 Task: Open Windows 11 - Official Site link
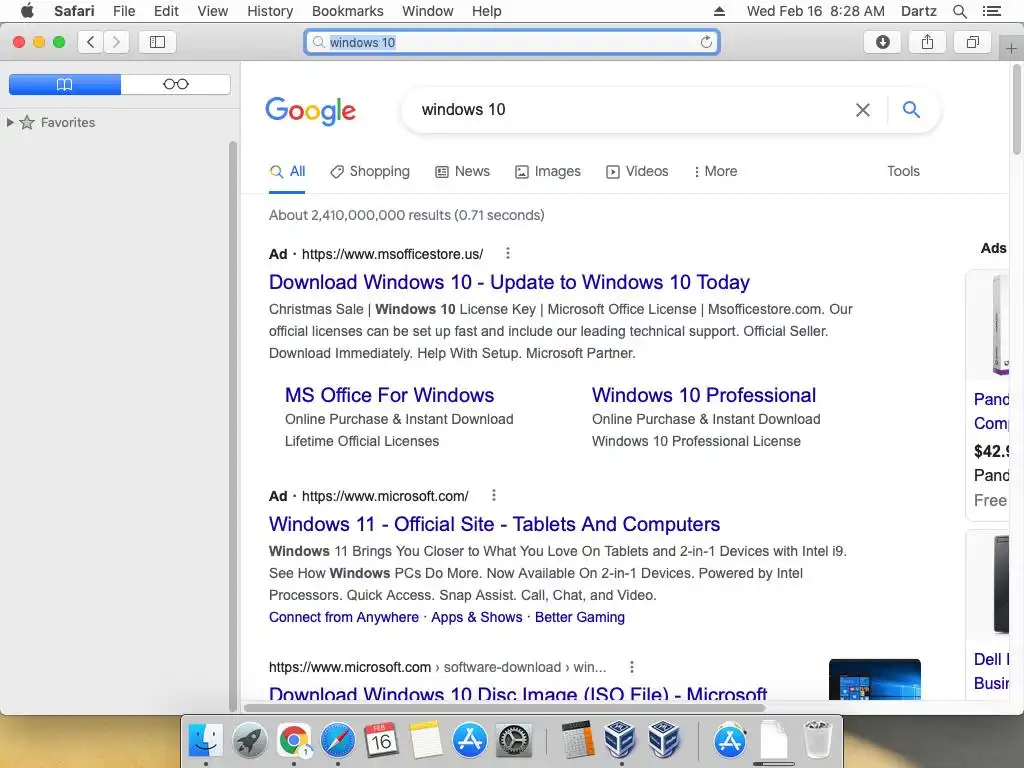tap(494, 524)
